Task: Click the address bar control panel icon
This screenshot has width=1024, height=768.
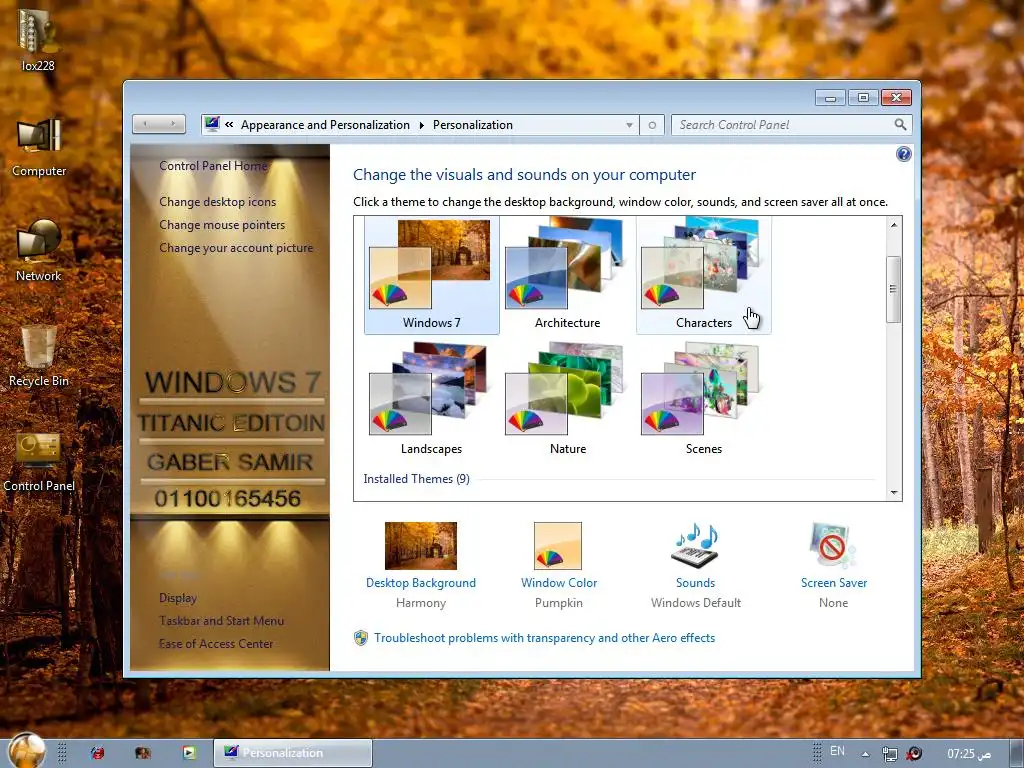Action: click(212, 124)
